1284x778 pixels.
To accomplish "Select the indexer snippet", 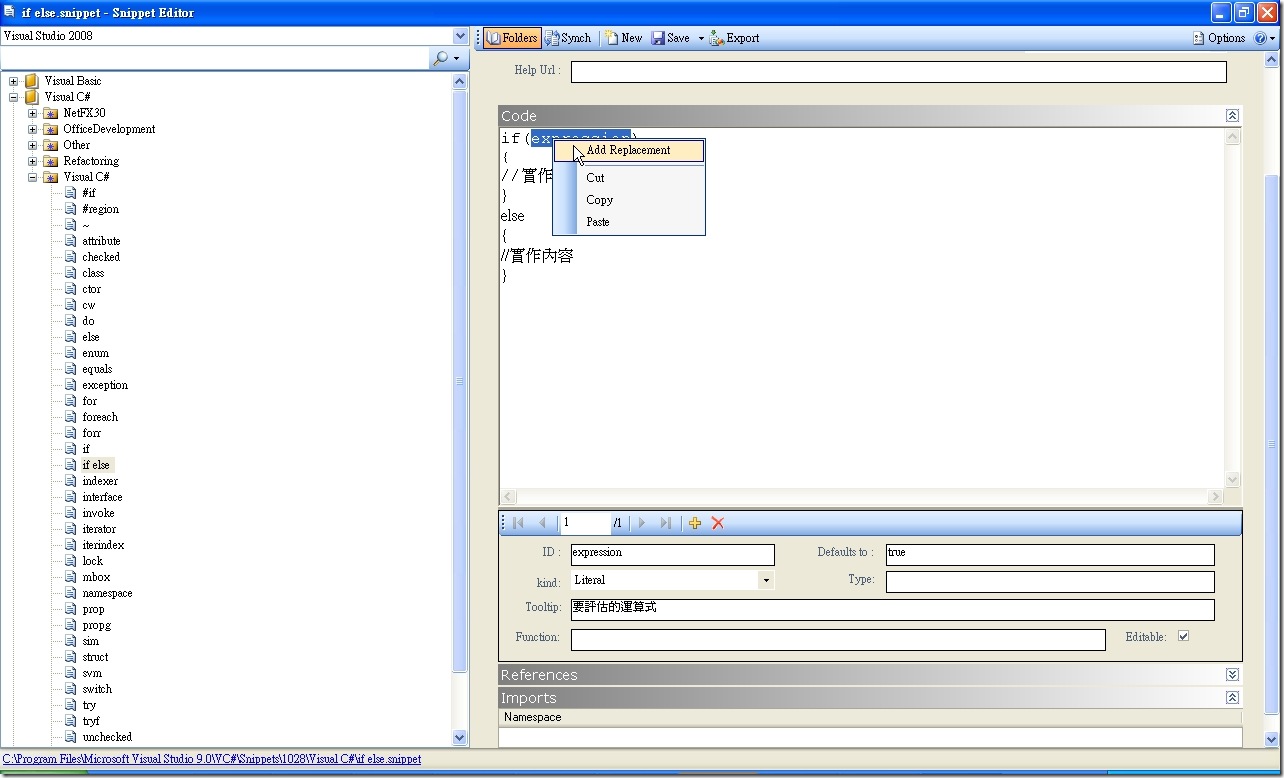I will (100, 481).
